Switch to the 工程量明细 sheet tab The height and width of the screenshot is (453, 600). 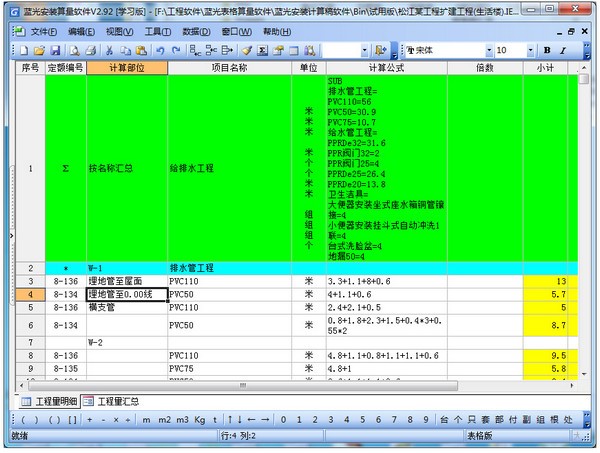pos(49,401)
